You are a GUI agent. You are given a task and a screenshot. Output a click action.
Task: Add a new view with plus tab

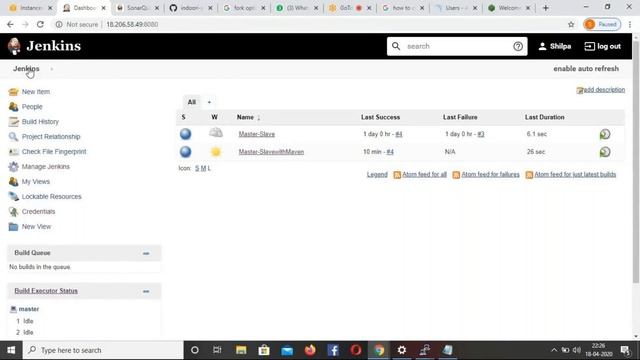[209, 102]
